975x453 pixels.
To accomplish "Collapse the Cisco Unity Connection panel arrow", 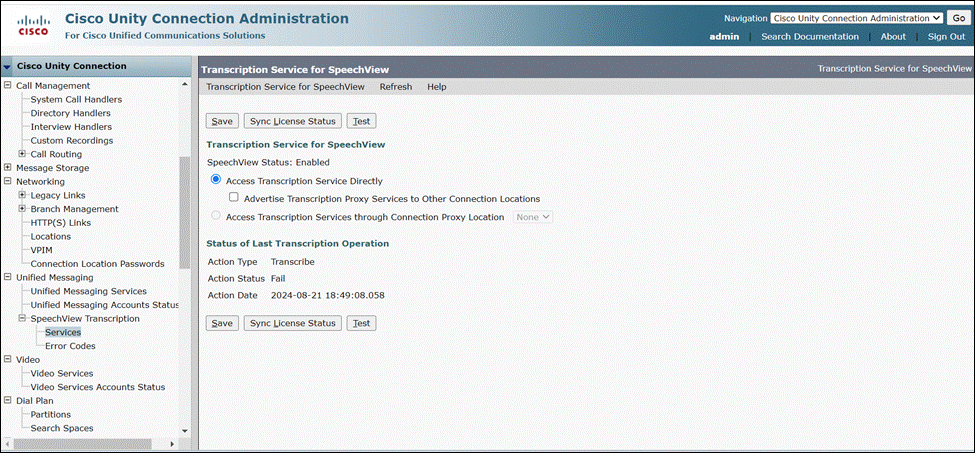I will click(x=7, y=66).
